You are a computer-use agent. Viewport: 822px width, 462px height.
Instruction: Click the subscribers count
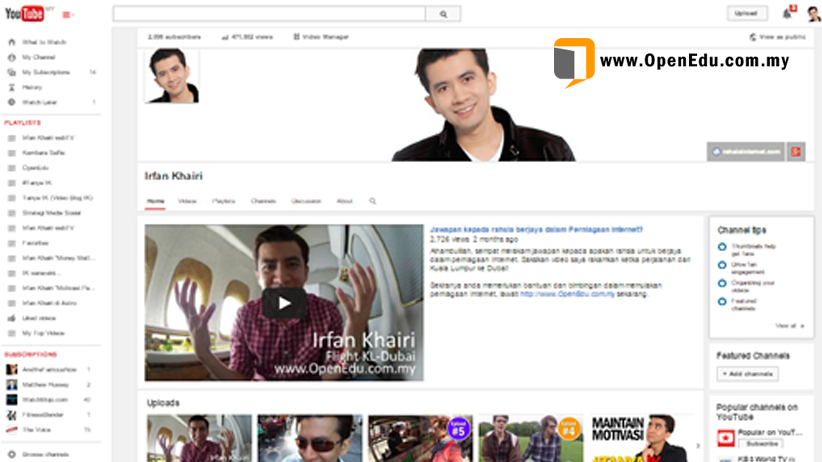pos(174,37)
